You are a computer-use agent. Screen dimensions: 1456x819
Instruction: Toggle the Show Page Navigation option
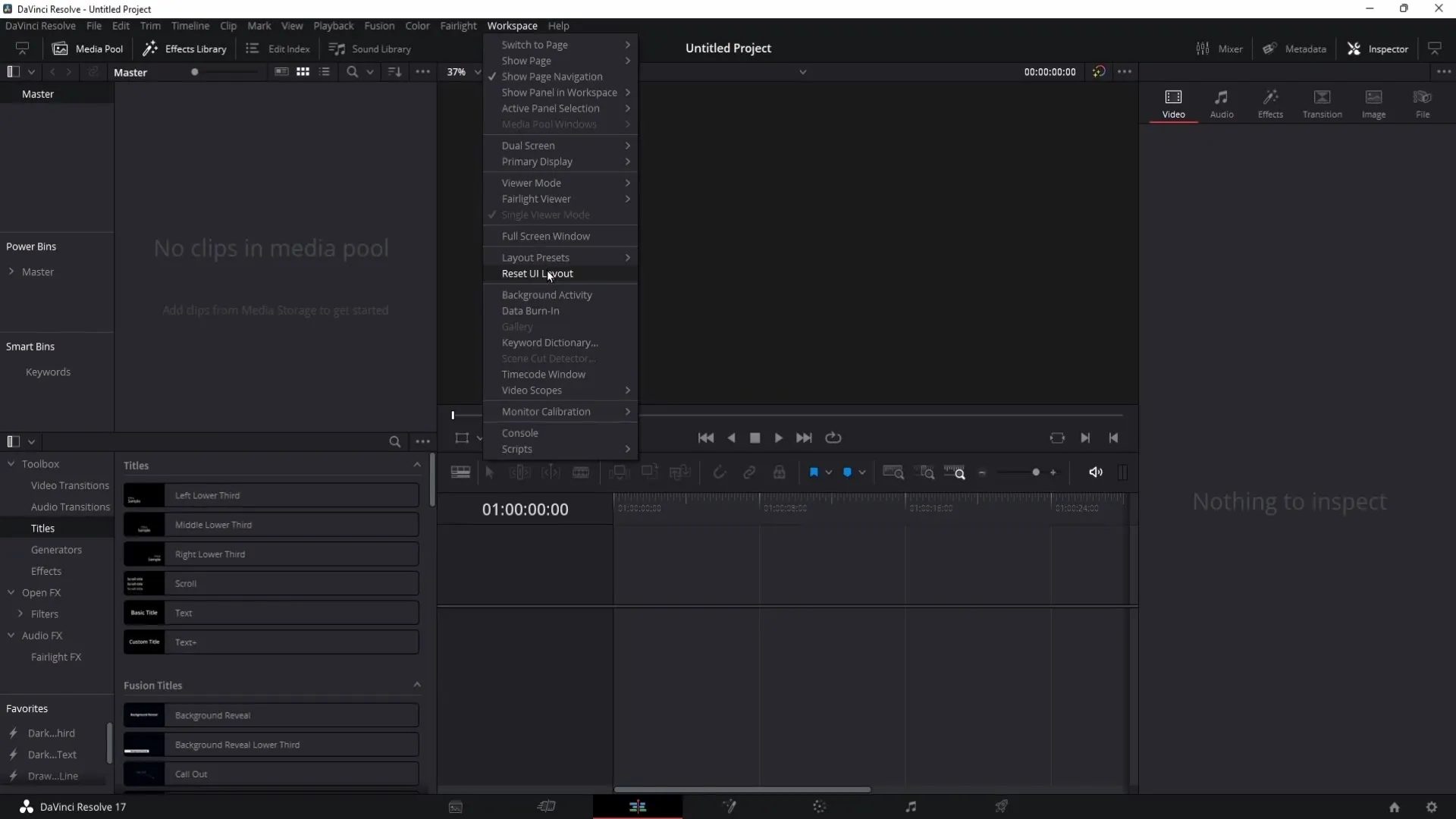click(553, 77)
